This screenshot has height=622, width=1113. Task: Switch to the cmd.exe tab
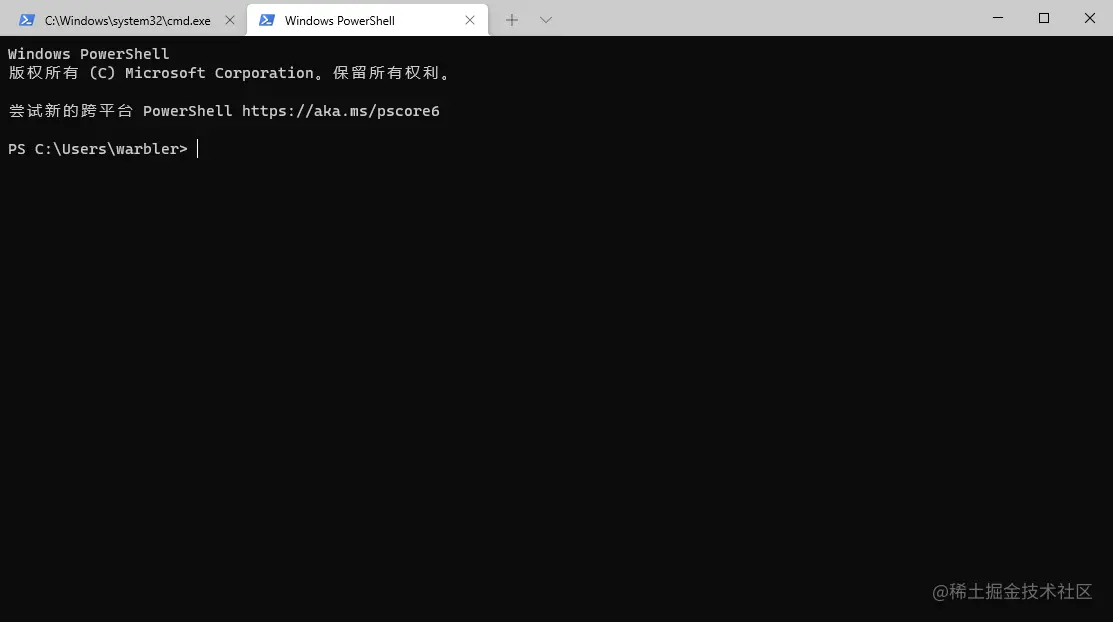point(126,21)
